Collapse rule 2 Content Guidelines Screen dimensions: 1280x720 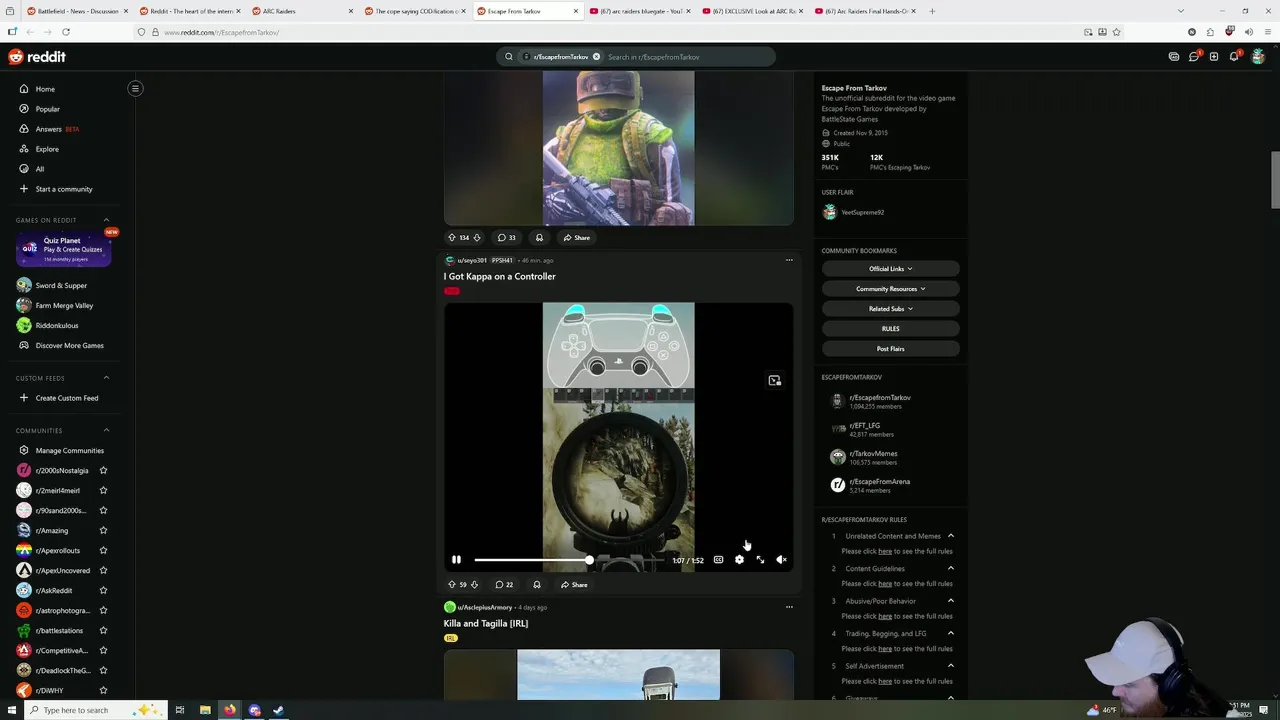tap(951, 568)
